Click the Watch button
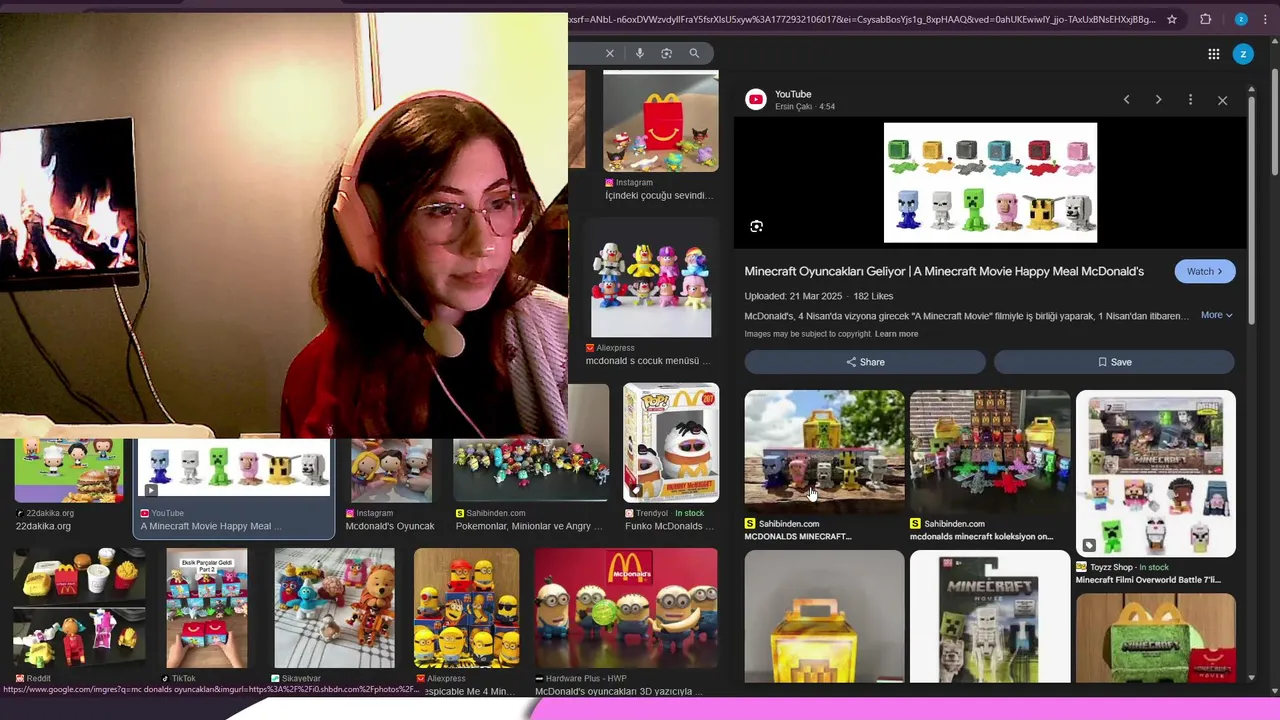The width and height of the screenshot is (1280, 720). [1205, 271]
